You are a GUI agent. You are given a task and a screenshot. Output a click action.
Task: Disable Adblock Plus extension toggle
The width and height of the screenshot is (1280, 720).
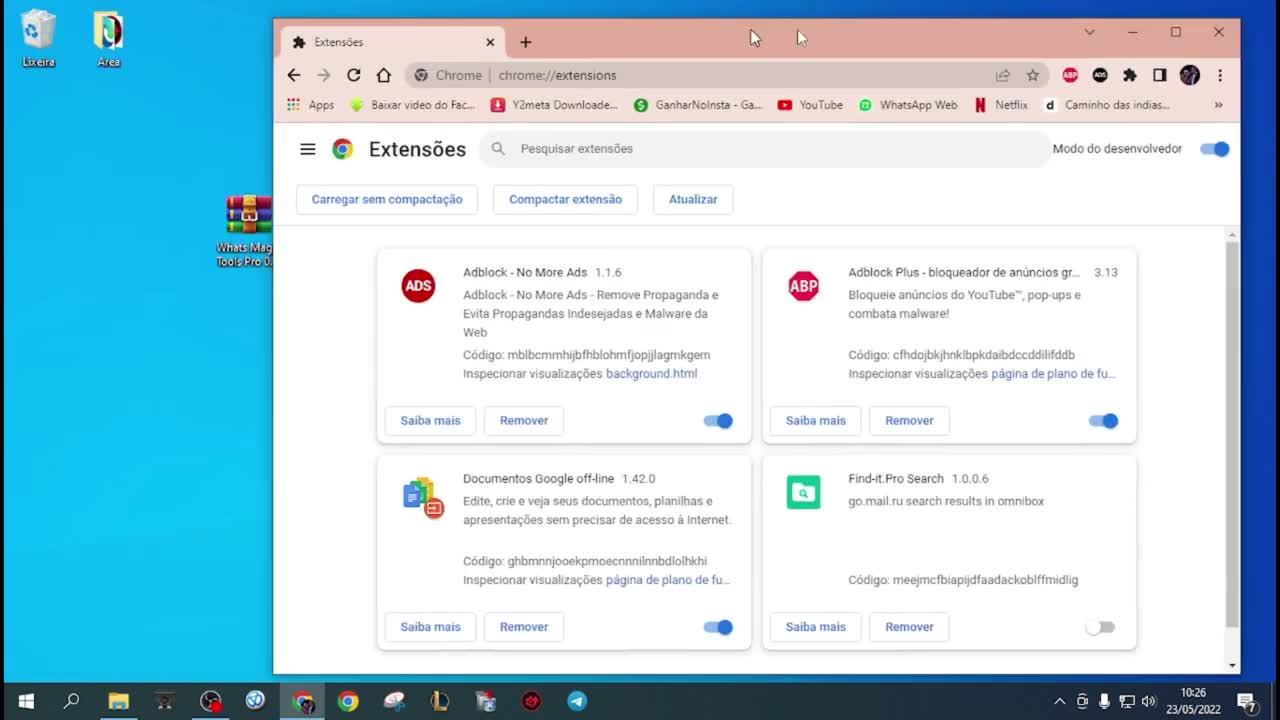[1103, 421]
